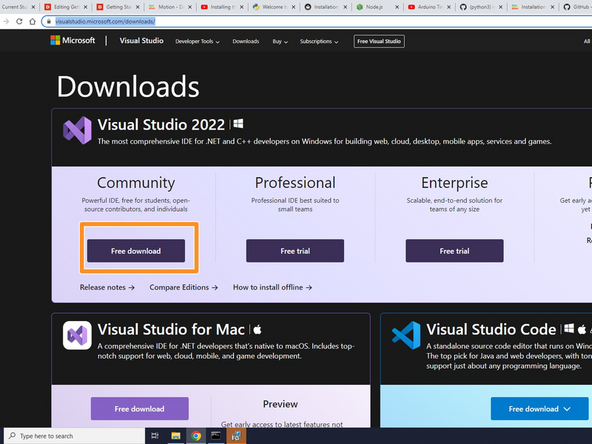
Task: Close the (python3) GitHub tab
Action: pyautogui.click(x=501, y=7)
